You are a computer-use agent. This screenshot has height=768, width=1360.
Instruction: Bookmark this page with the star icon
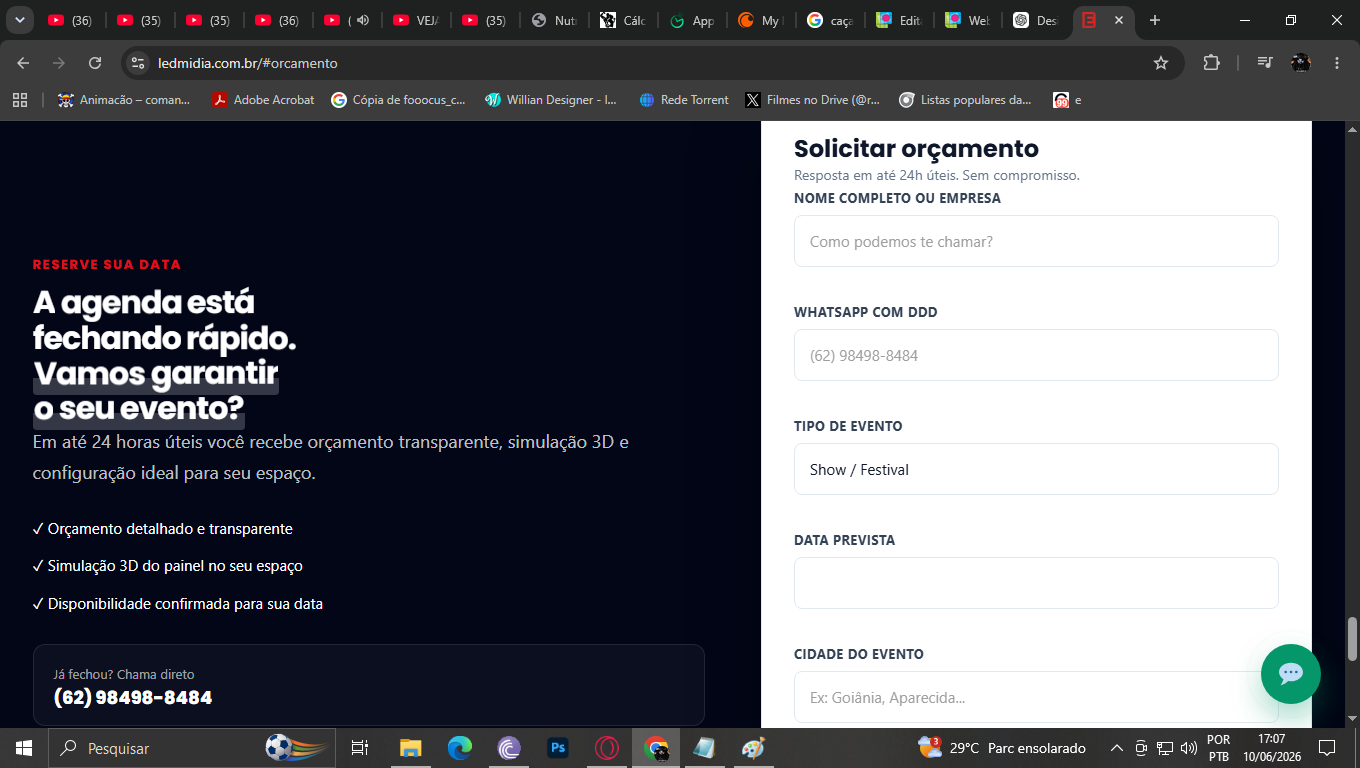1161,63
